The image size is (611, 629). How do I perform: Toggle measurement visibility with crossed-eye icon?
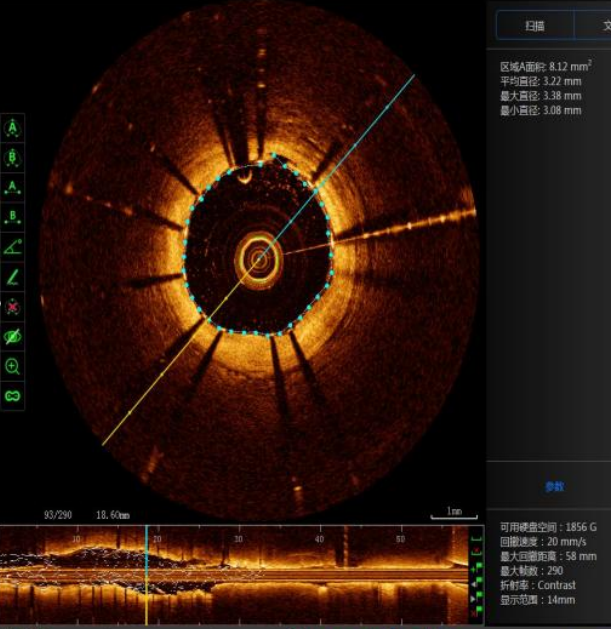pyautogui.click(x=13, y=336)
